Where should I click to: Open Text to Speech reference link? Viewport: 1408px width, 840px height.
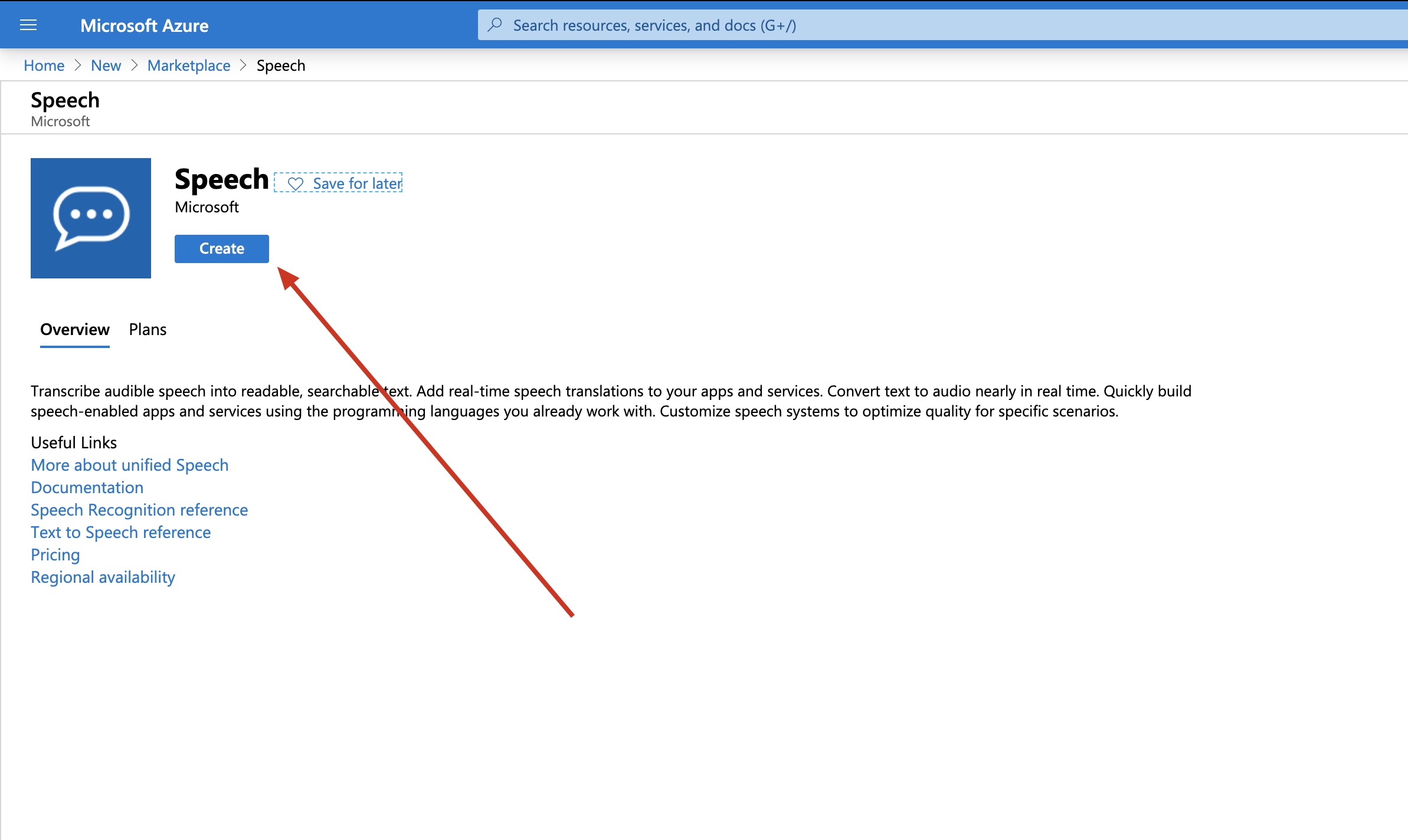pos(120,532)
